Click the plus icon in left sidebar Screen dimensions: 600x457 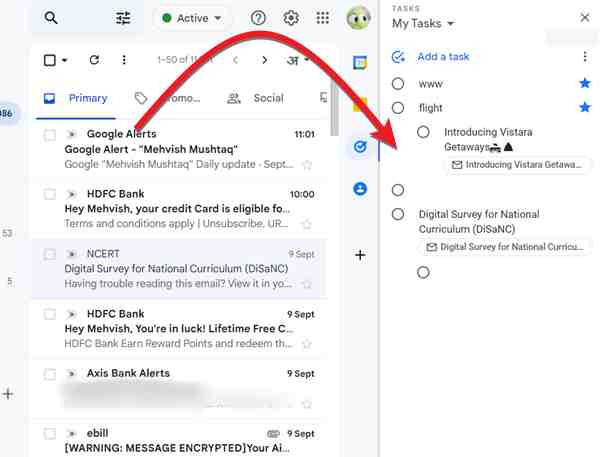click(x=8, y=394)
